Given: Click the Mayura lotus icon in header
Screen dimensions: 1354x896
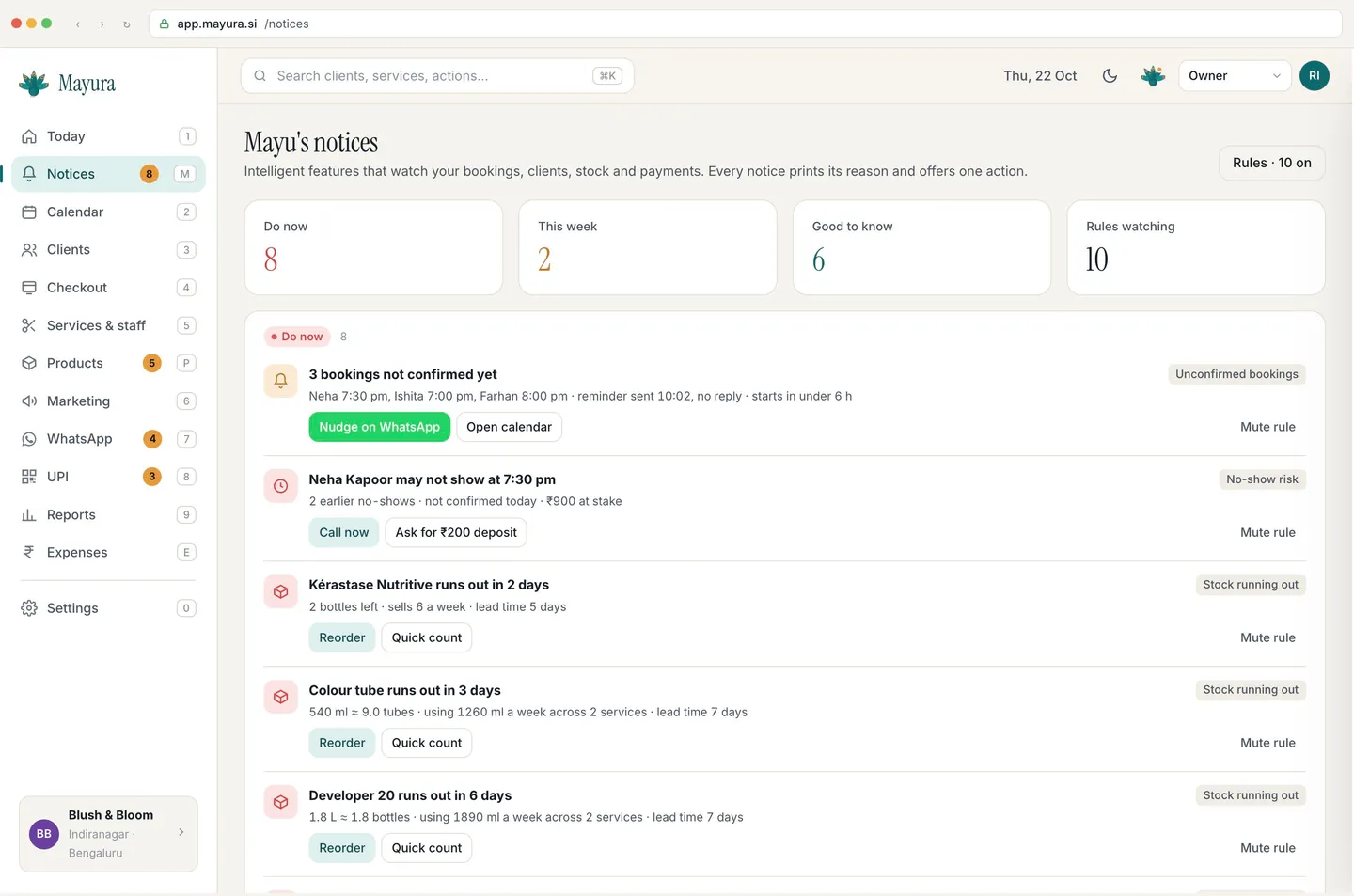Looking at the screenshot, I should pyautogui.click(x=1153, y=76).
